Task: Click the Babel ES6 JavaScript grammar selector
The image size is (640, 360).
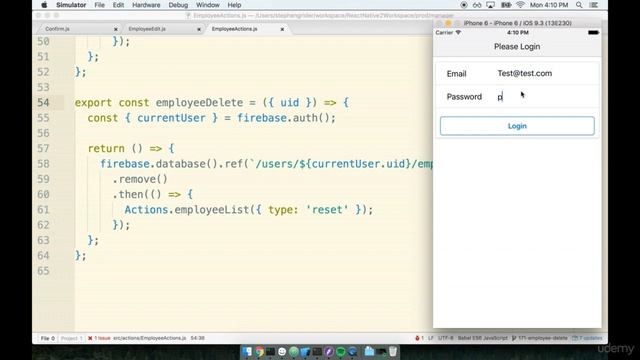Action: pyautogui.click(x=482, y=338)
